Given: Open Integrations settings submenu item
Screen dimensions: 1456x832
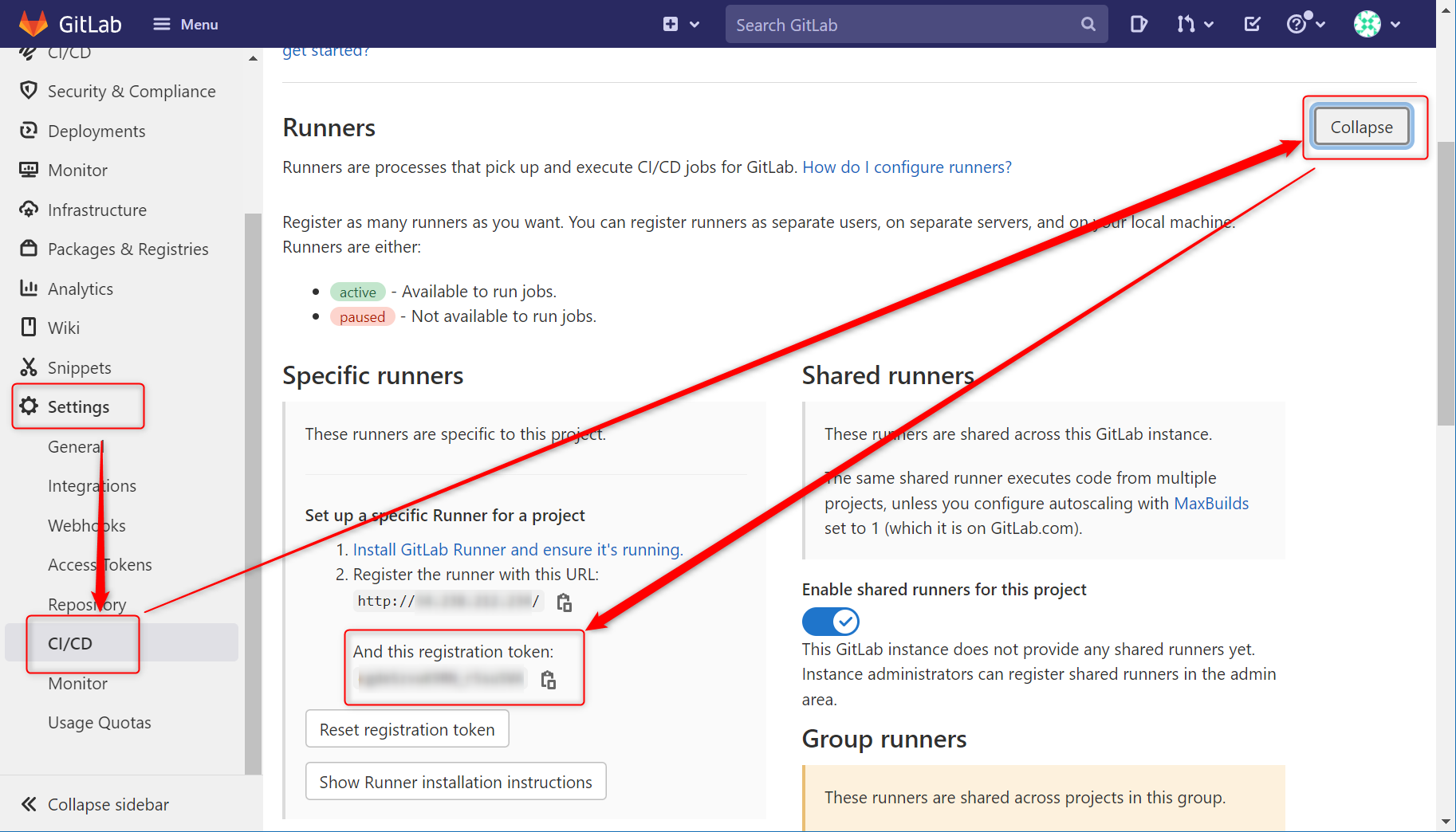Looking at the screenshot, I should coord(92,485).
